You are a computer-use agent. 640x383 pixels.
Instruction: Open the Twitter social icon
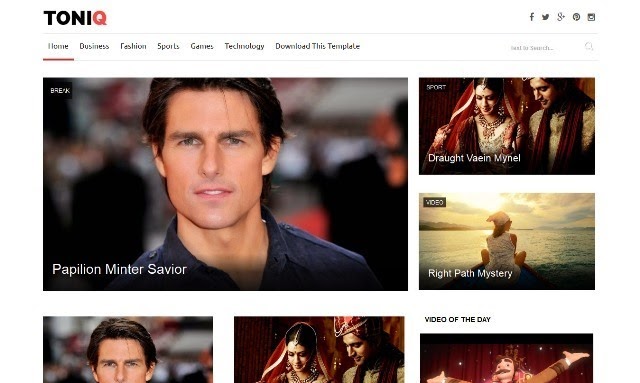[x=546, y=17]
